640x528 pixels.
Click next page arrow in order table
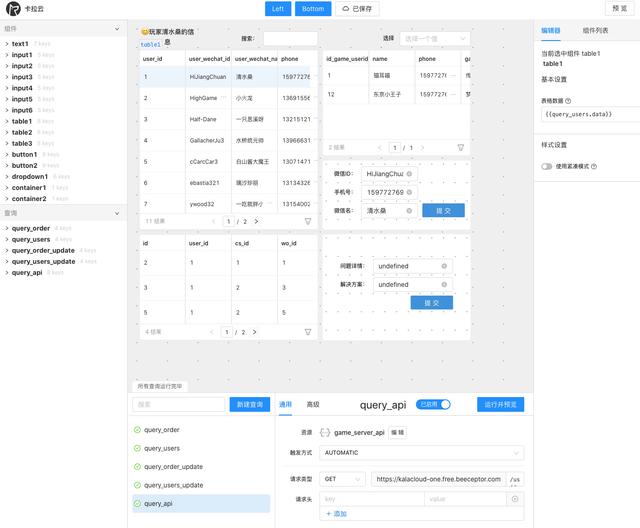[x=254, y=332]
